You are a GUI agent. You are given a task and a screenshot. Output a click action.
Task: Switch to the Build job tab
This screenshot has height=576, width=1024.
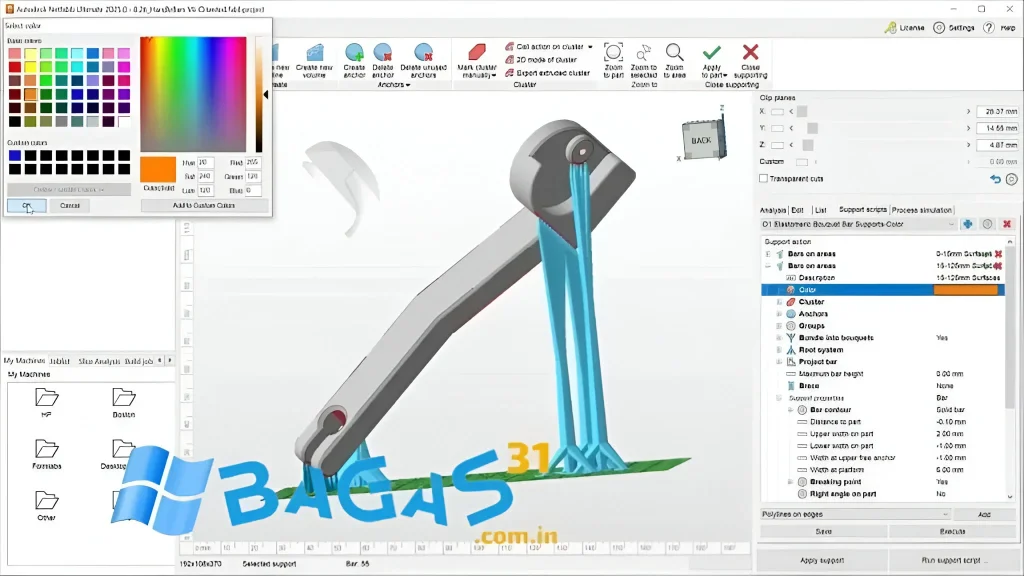click(138, 361)
